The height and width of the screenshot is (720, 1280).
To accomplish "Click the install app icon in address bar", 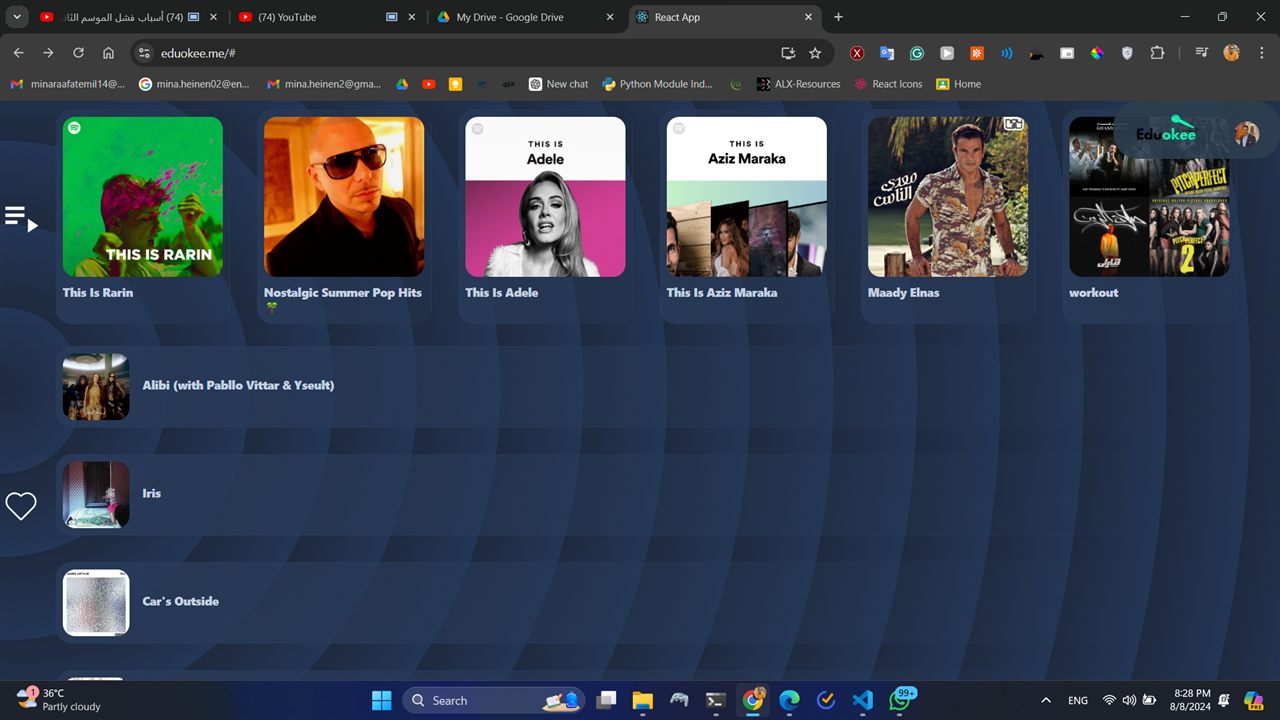I will [788, 53].
